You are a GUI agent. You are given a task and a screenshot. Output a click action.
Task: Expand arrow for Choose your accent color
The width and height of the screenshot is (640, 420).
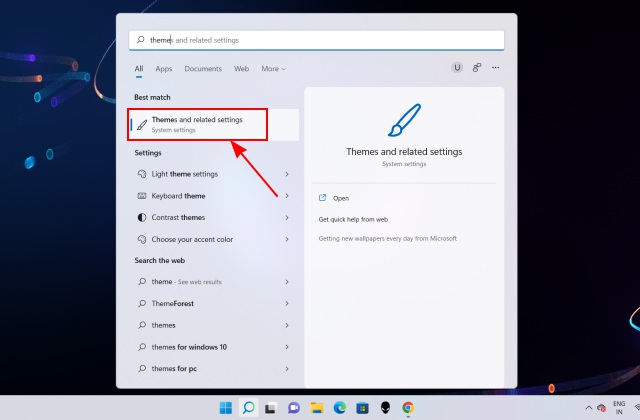pos(287,239)
